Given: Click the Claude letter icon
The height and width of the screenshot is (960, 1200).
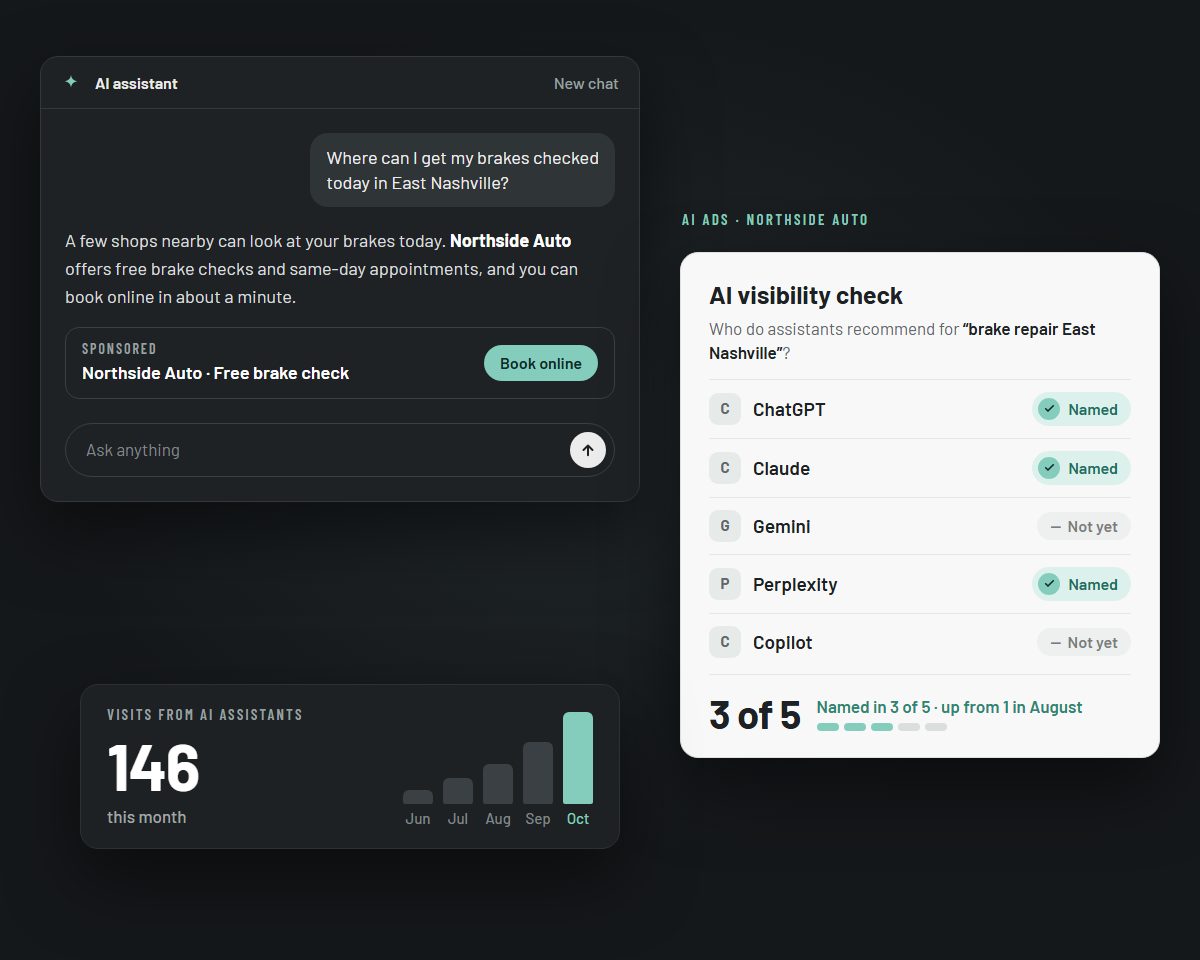Looking at the screenshot, I should tap(725, 468).
